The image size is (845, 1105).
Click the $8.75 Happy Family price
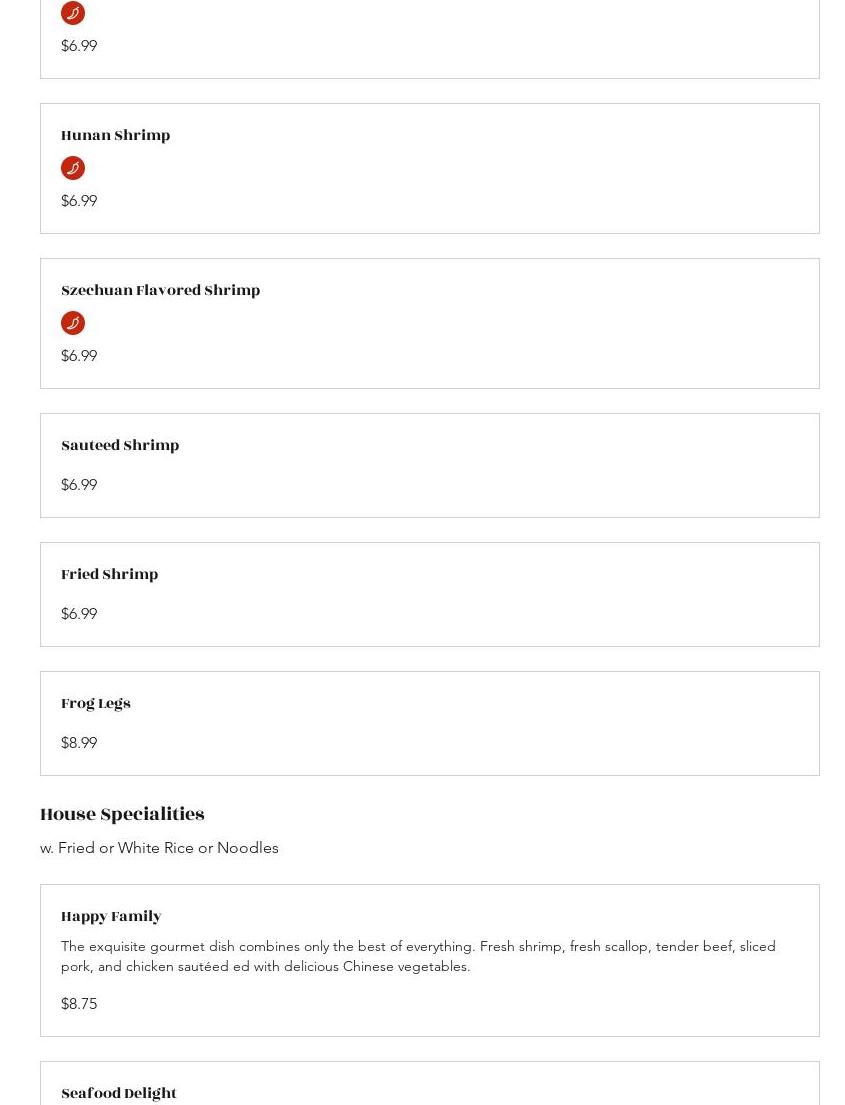click(79, 1004)
